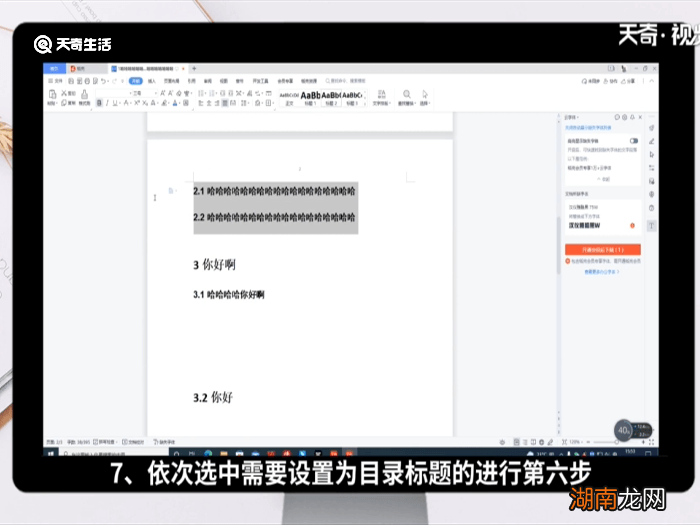Click the Edge browser taskbar icon

pyautogui.click(x=208, y=454)
